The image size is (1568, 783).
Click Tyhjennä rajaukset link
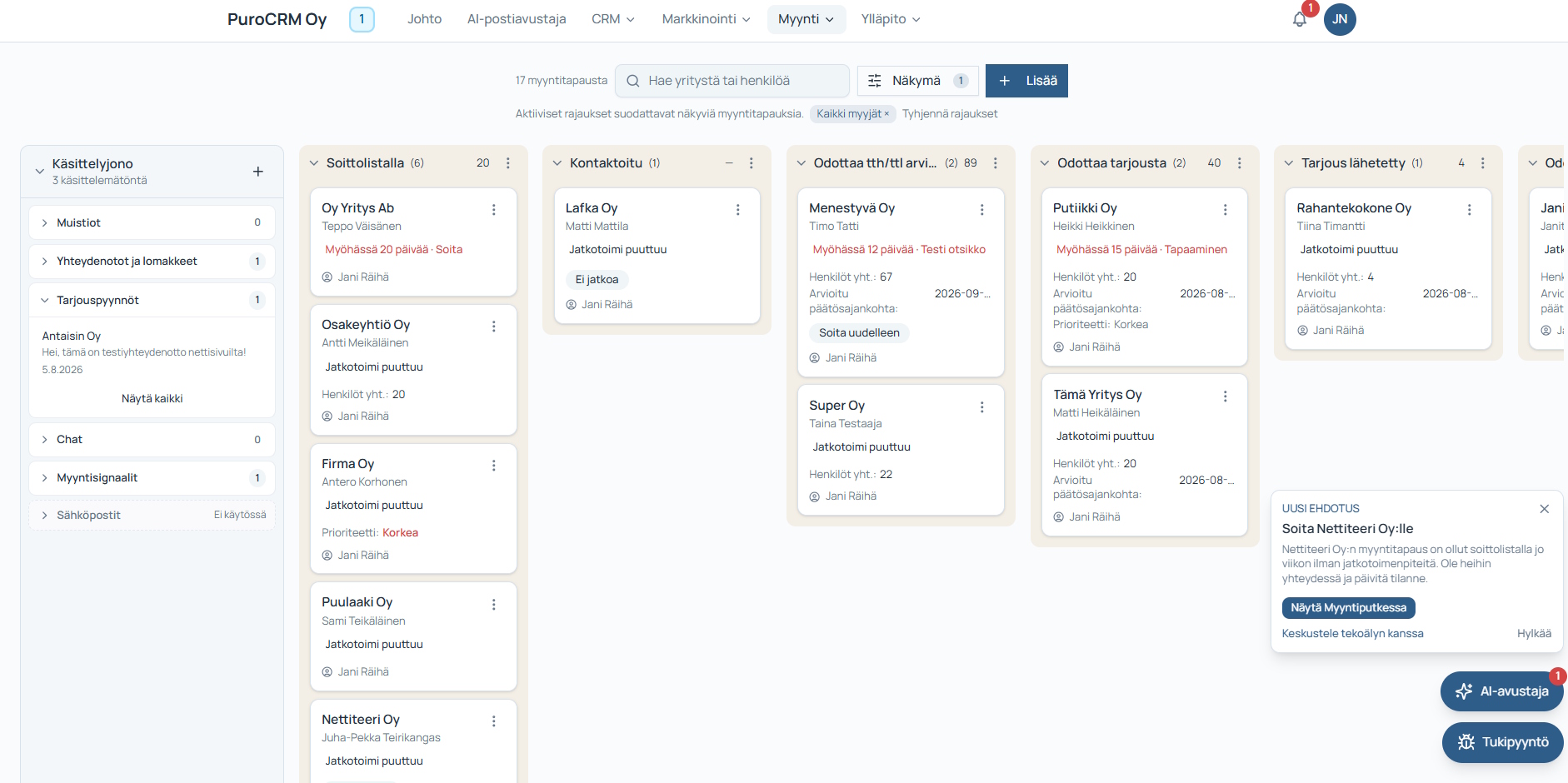[x=950, y=114]
